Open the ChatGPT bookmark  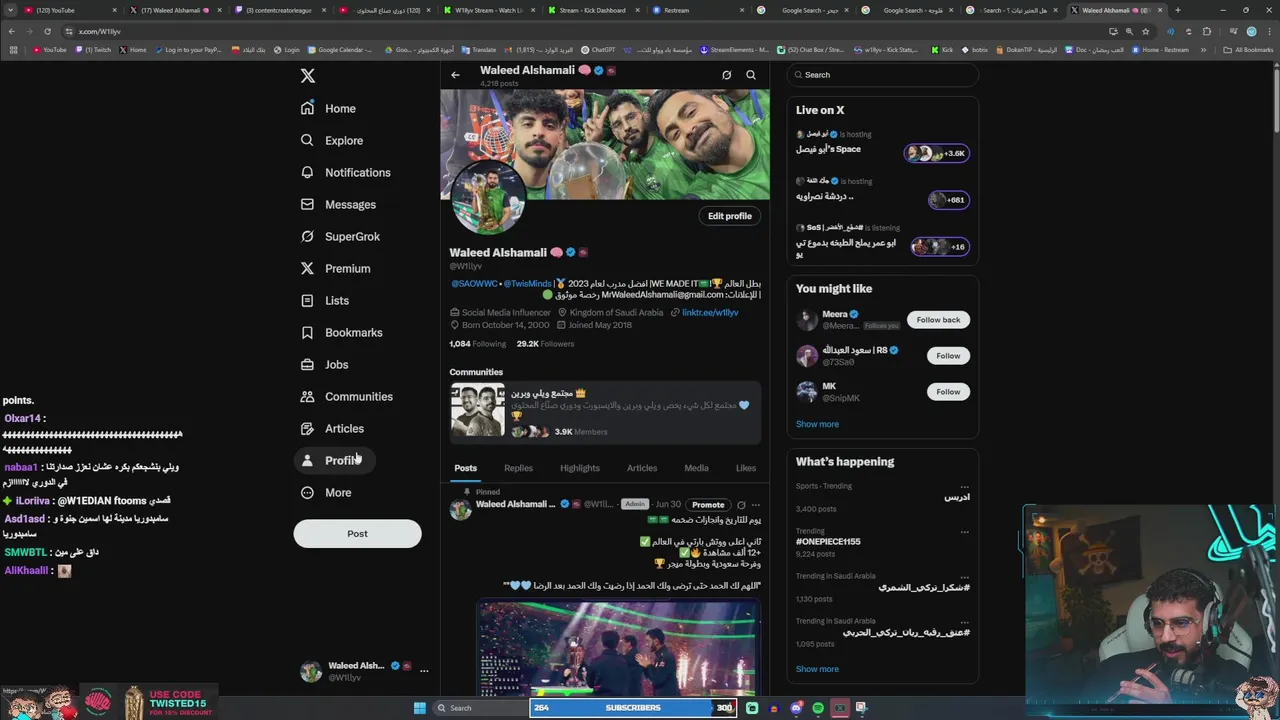pyautogui.click(x=599, y=49)
